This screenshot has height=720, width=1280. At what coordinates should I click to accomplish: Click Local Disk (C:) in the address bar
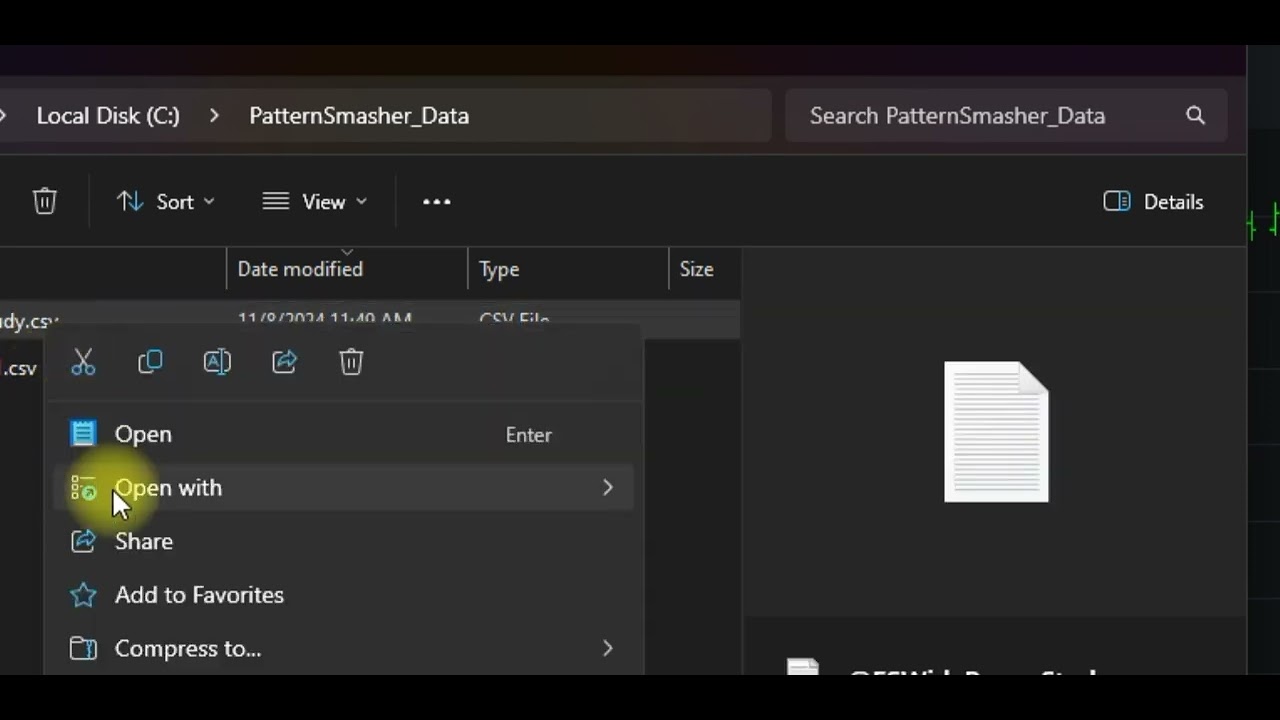108,116
